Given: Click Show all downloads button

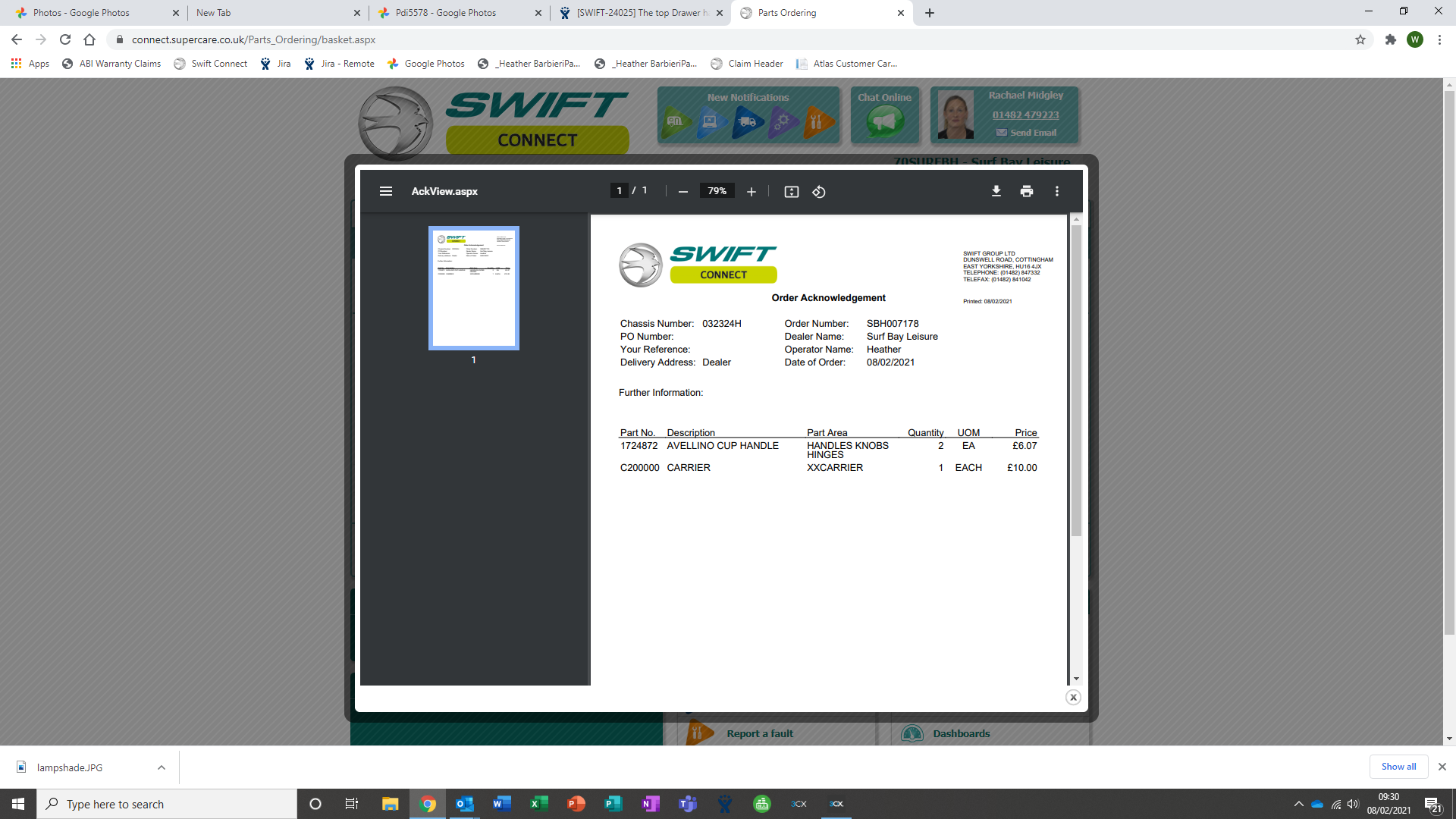Looking at the screenshot, I should [x=1398, y=767].
